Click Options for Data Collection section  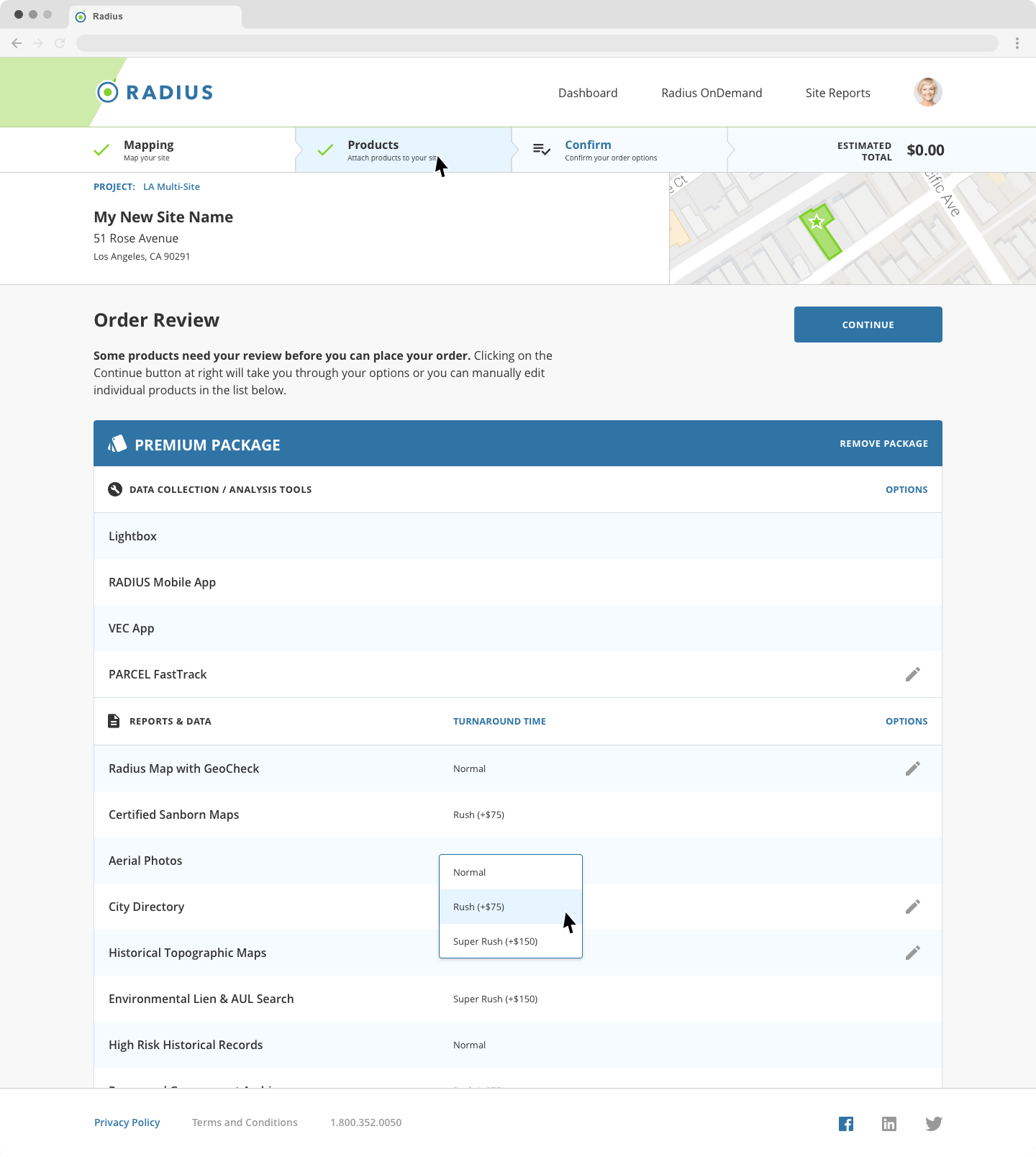click(906, 489)
